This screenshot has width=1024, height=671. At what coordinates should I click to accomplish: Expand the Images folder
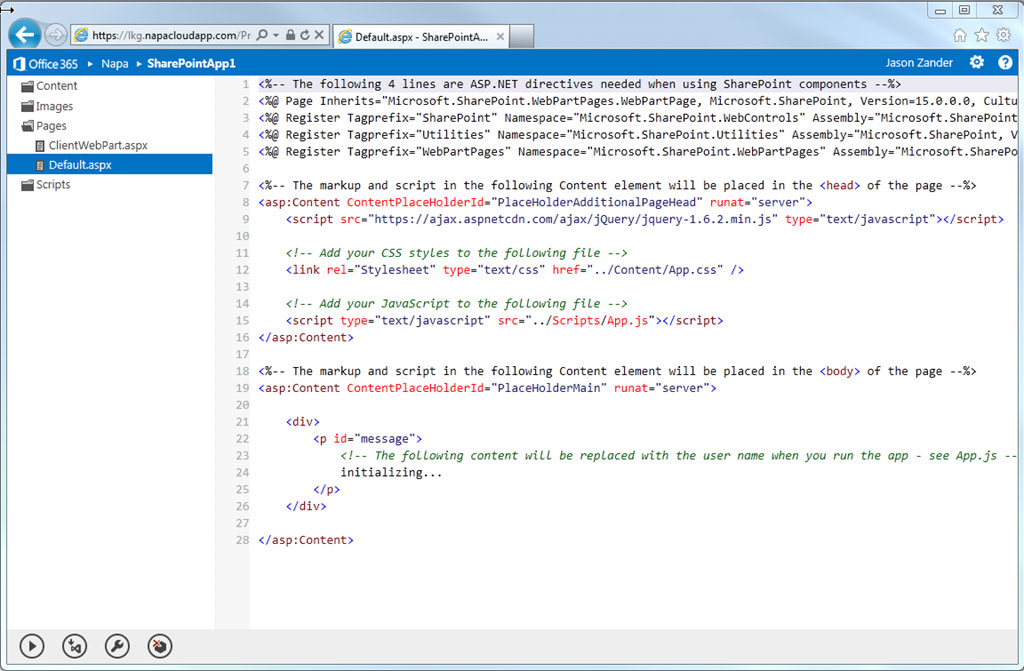pyautogui.click(x=47, y=106)
